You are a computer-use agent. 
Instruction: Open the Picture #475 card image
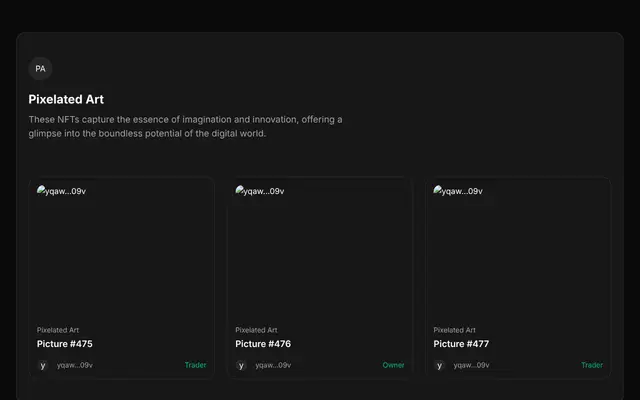(122, 251)
